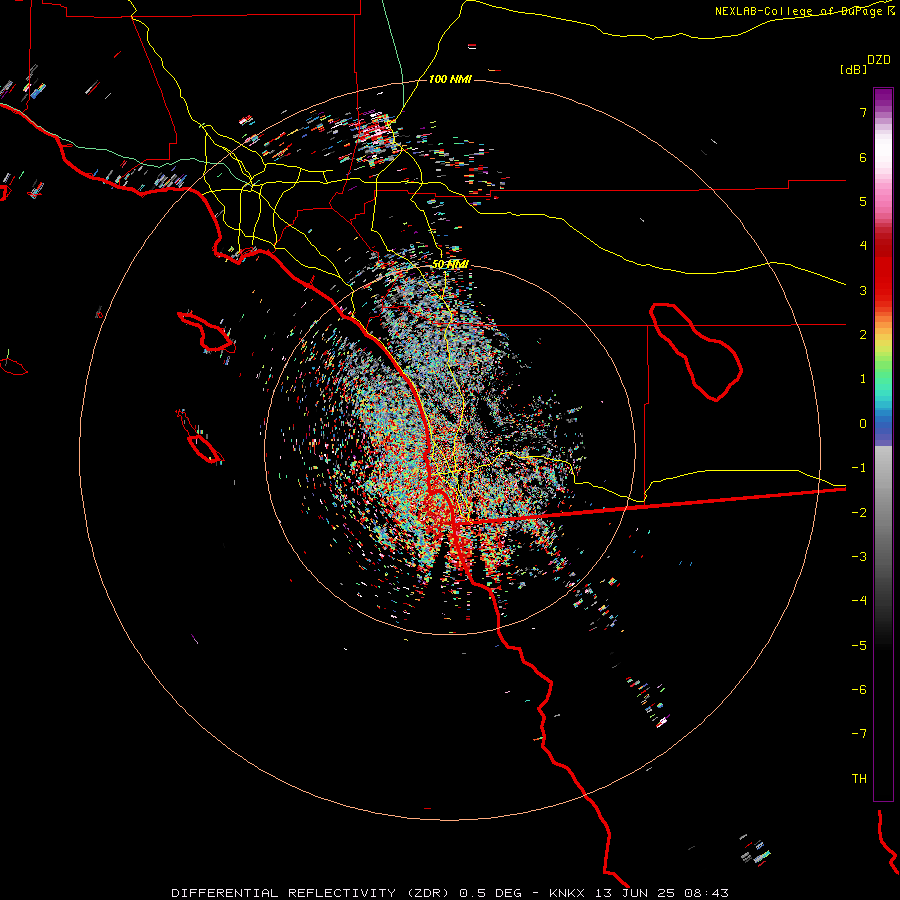This screenshot has height=900, width=900.
Task: Click the -2 dB scale value
Action: coord(859,512)
